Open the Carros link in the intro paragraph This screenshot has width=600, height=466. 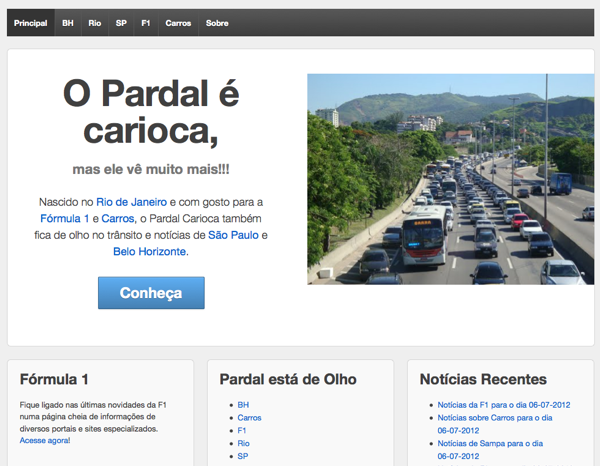coord(118,218)
